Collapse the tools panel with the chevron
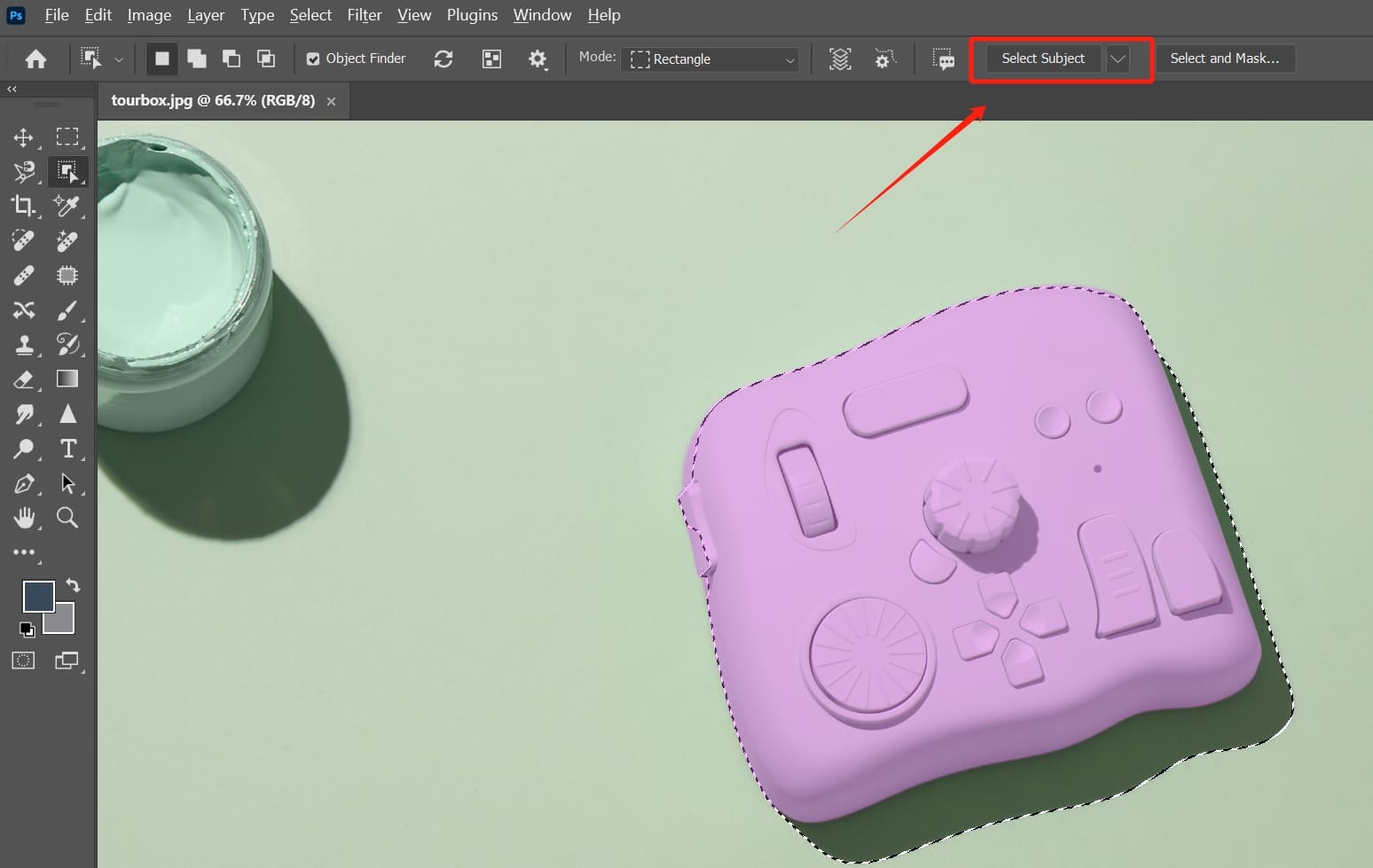 (12, 89)
